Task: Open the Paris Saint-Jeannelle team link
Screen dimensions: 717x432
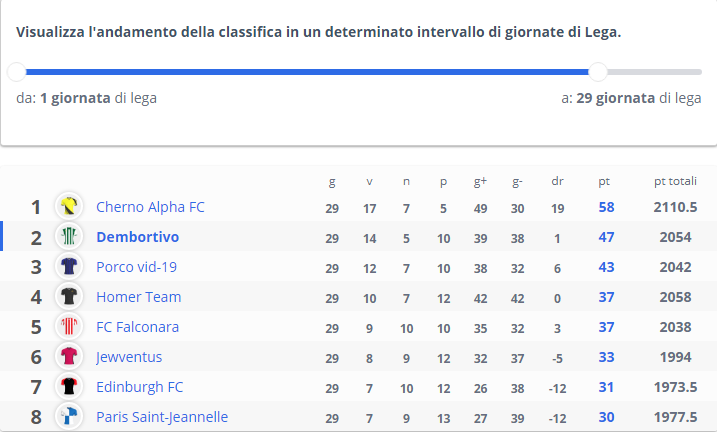Action: (162, 417)
